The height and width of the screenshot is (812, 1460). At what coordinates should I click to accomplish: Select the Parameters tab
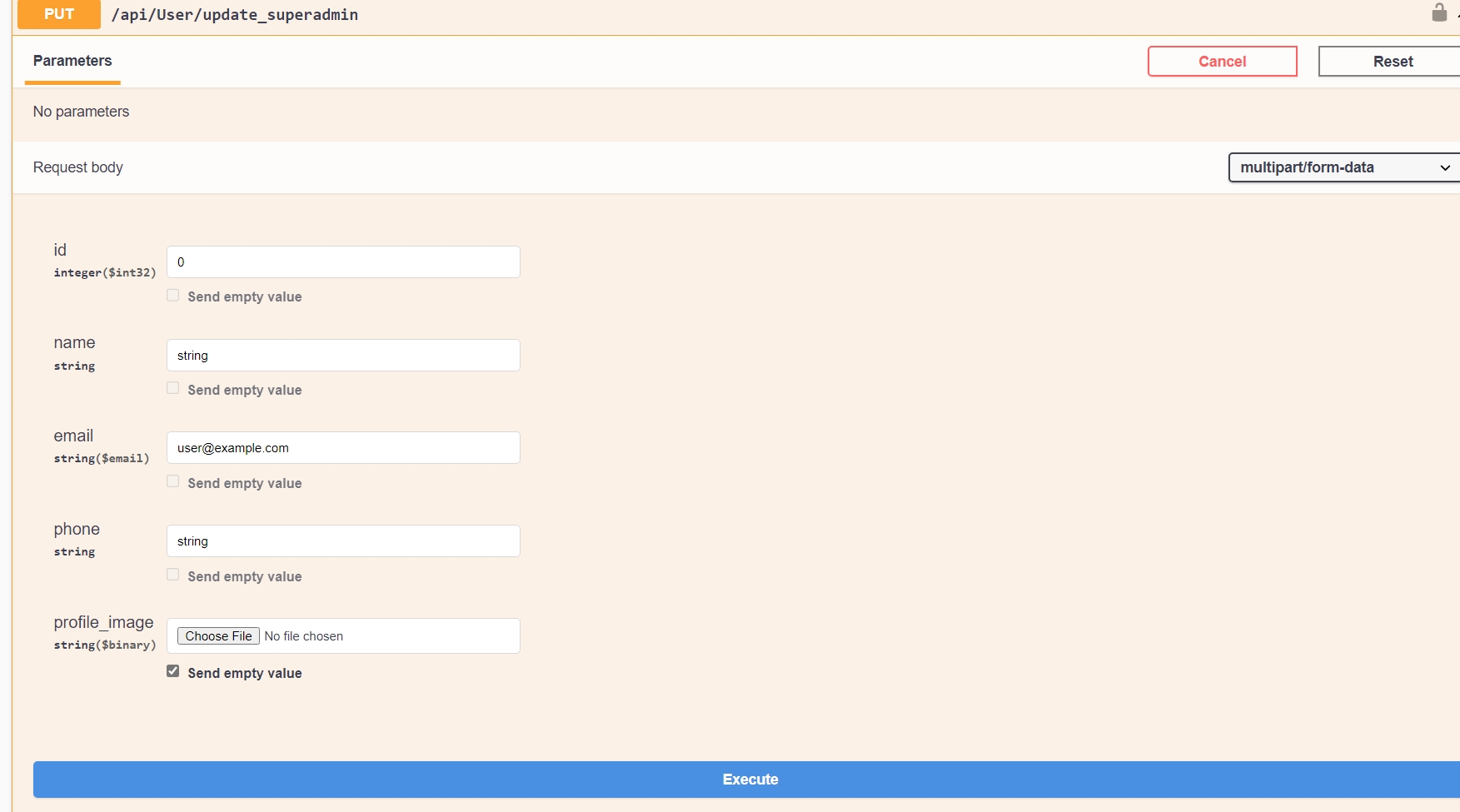pyautogui.click(x=72, y=61)
